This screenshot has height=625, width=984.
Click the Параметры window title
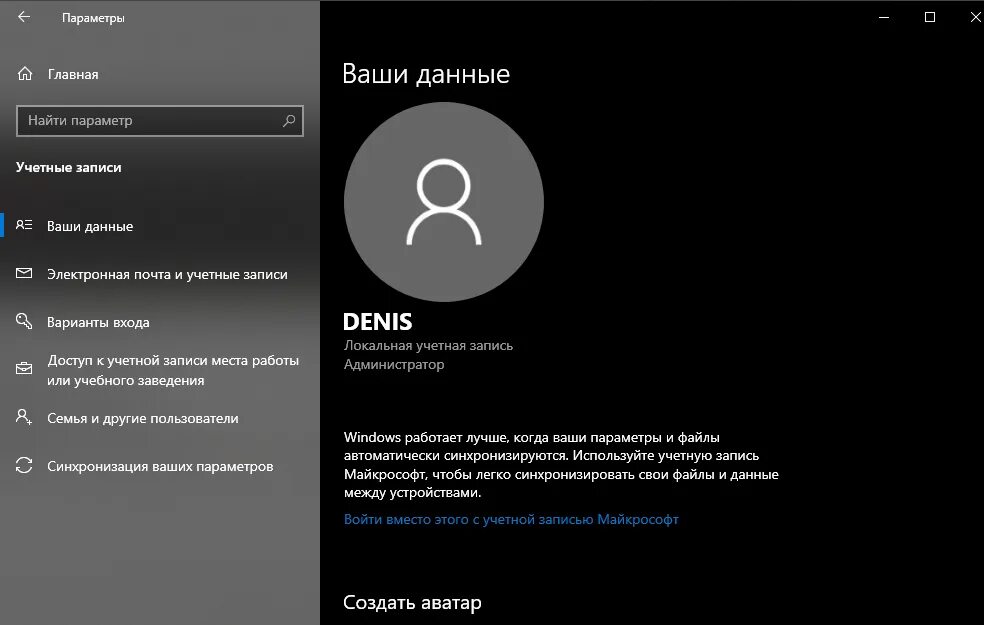(93, 18)
